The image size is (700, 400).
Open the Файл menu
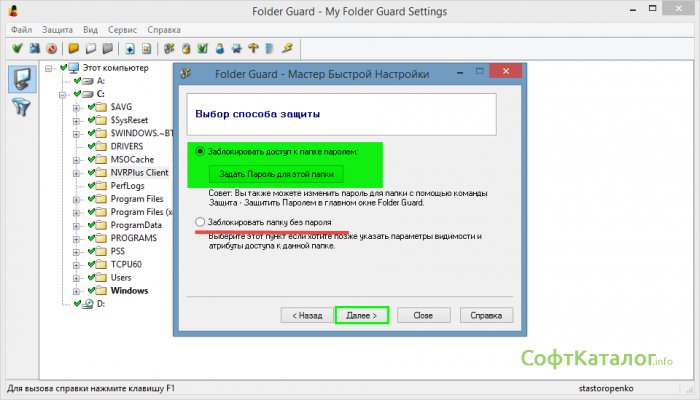coord(21,30)
